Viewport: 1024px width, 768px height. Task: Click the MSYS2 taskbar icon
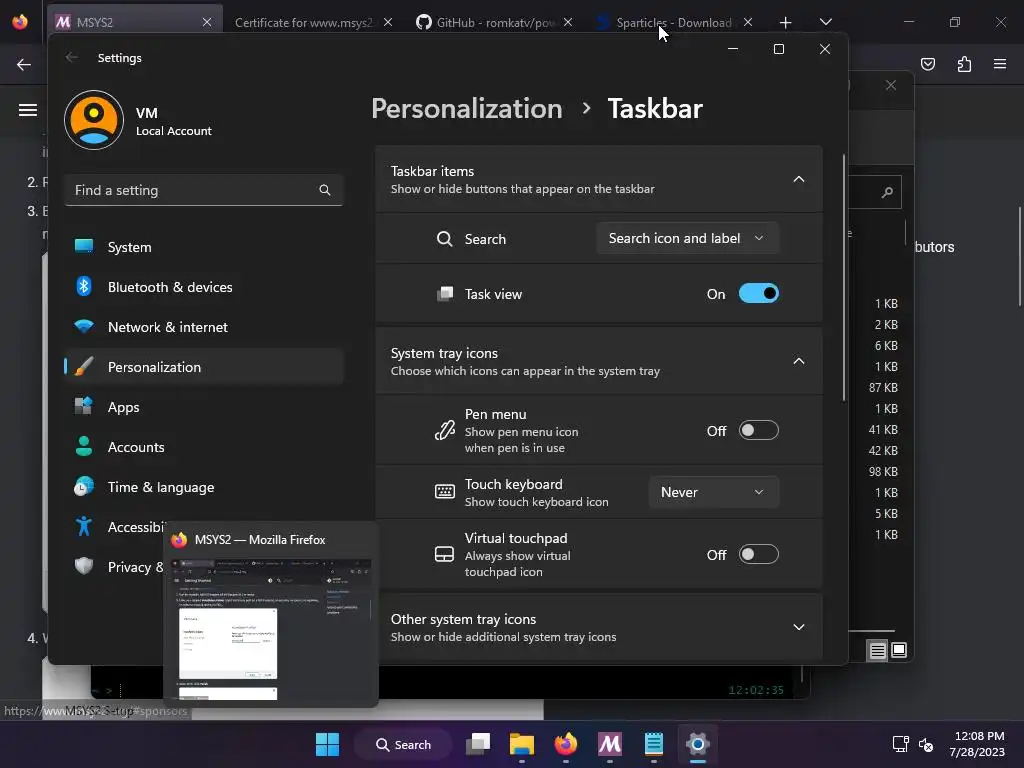tap(610, 744)
